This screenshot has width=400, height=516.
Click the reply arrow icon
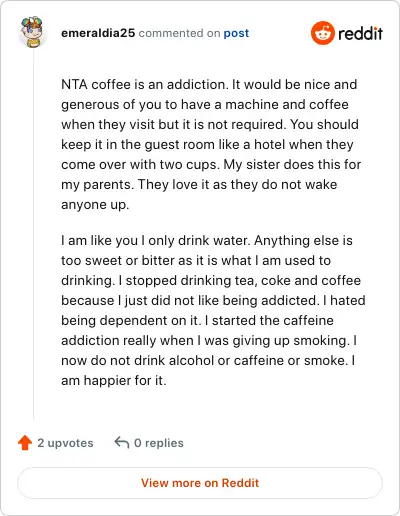[x=122, y=443]
